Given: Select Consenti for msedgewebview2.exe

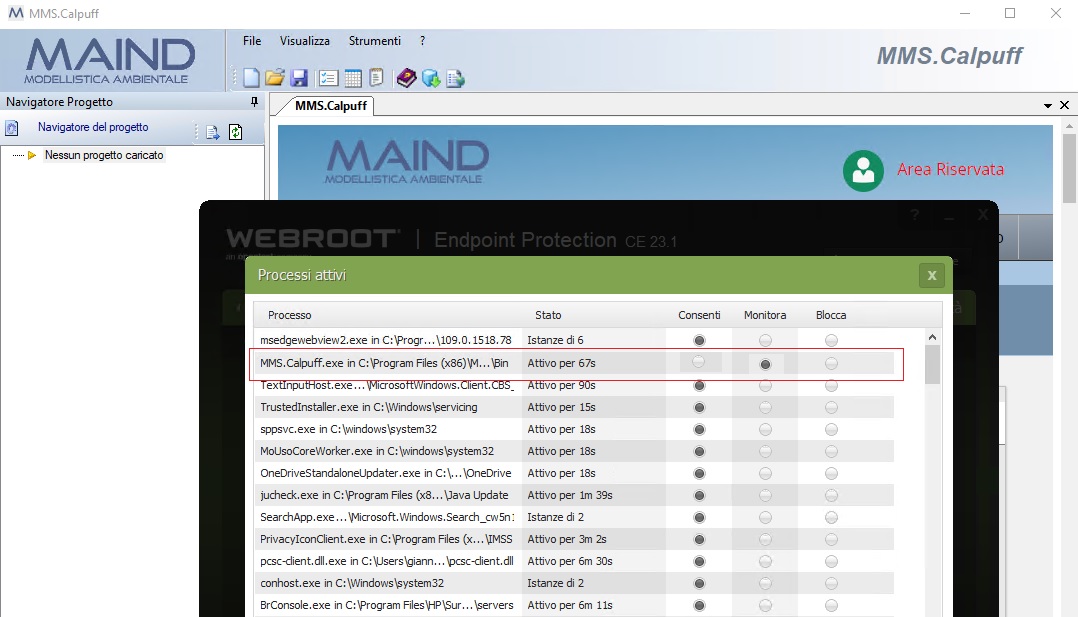Looking at the screenshot, I should tap(699, 340).
